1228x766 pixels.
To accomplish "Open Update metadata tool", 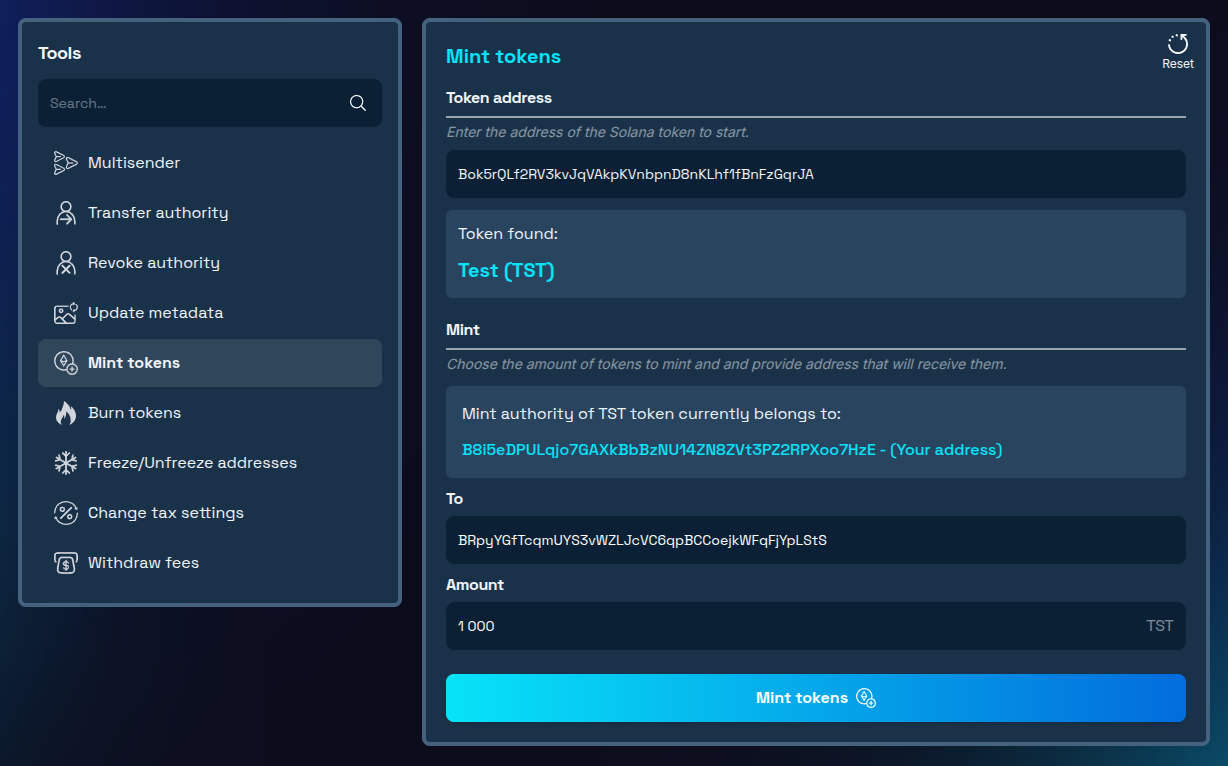I will coord(210,313).
